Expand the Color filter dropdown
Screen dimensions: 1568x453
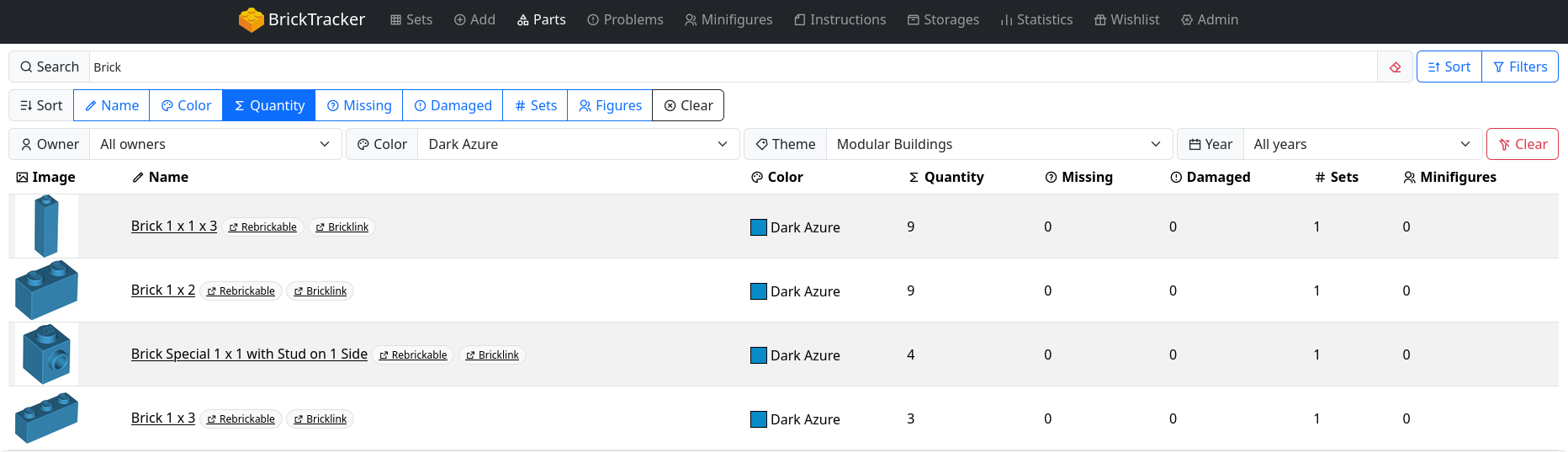click(x=577, y=144)
